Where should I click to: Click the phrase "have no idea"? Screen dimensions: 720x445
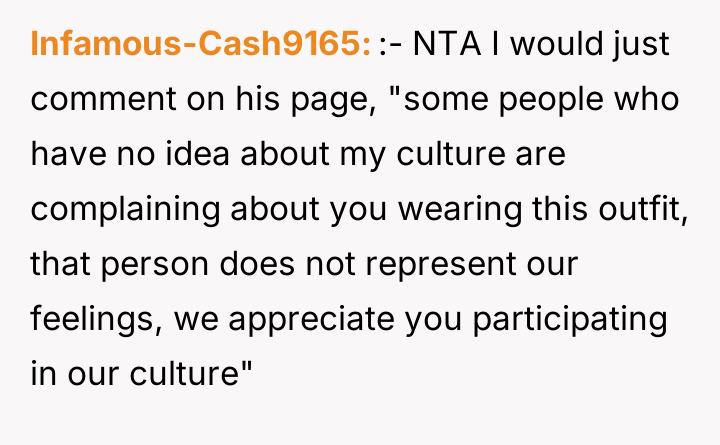(131, 155)
